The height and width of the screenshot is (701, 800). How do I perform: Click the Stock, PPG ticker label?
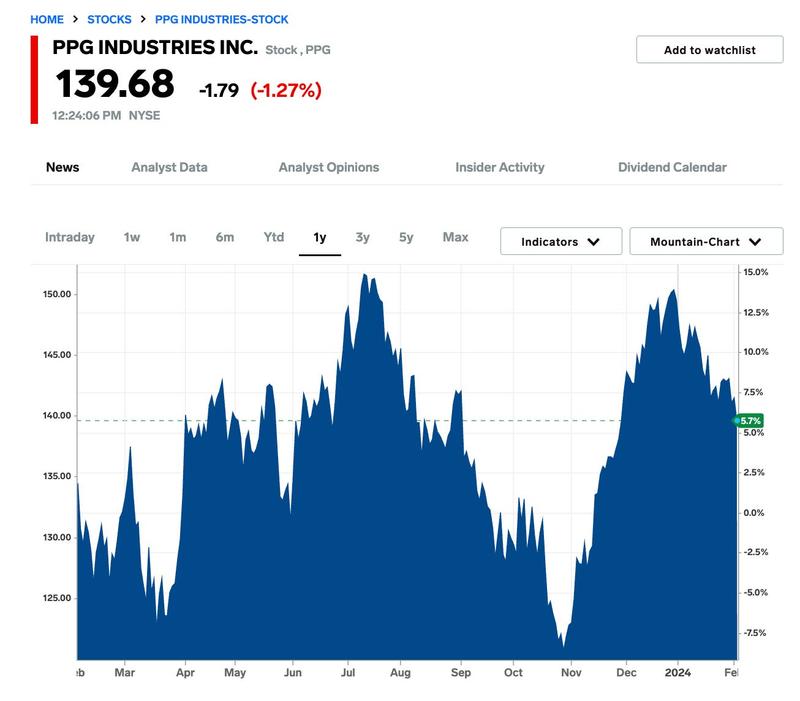[298, 50]
